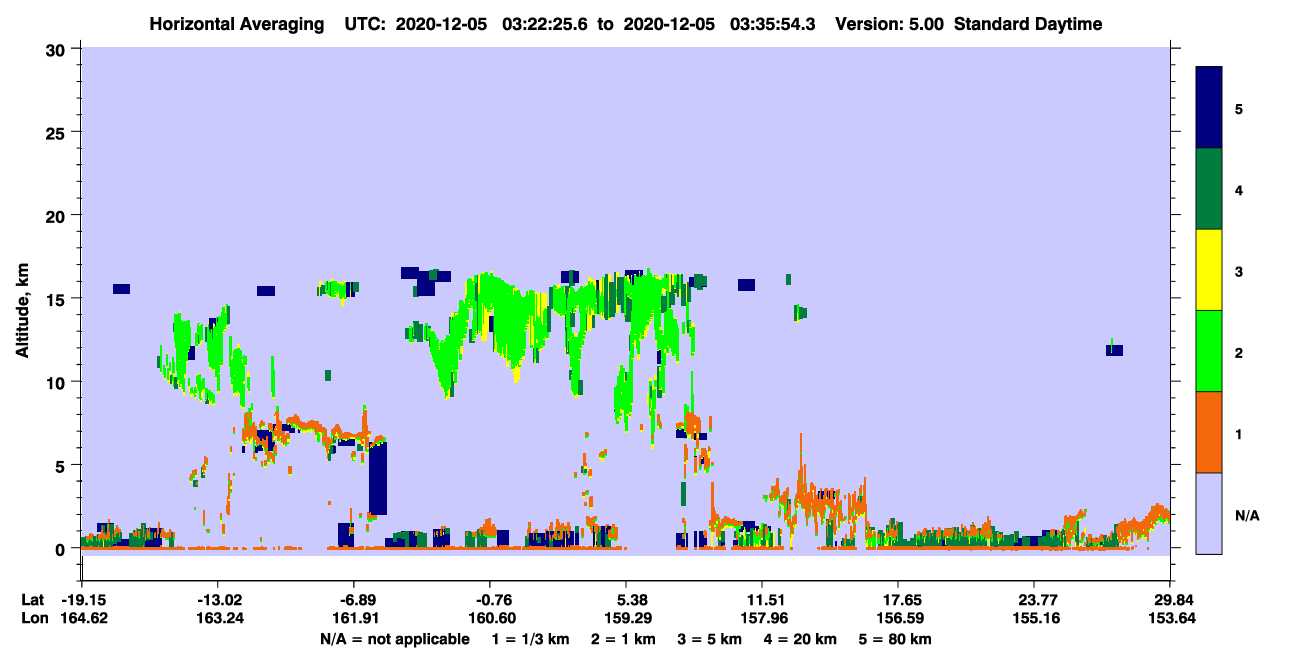Click the 'Lat' row label
This screenshot has width=1300, height=667.
[x=32, y=600]
